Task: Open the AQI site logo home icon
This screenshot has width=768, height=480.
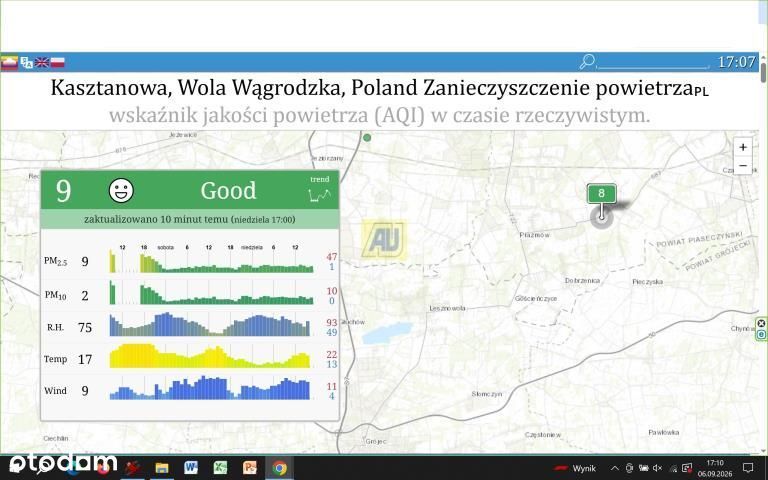Action: 9,62
